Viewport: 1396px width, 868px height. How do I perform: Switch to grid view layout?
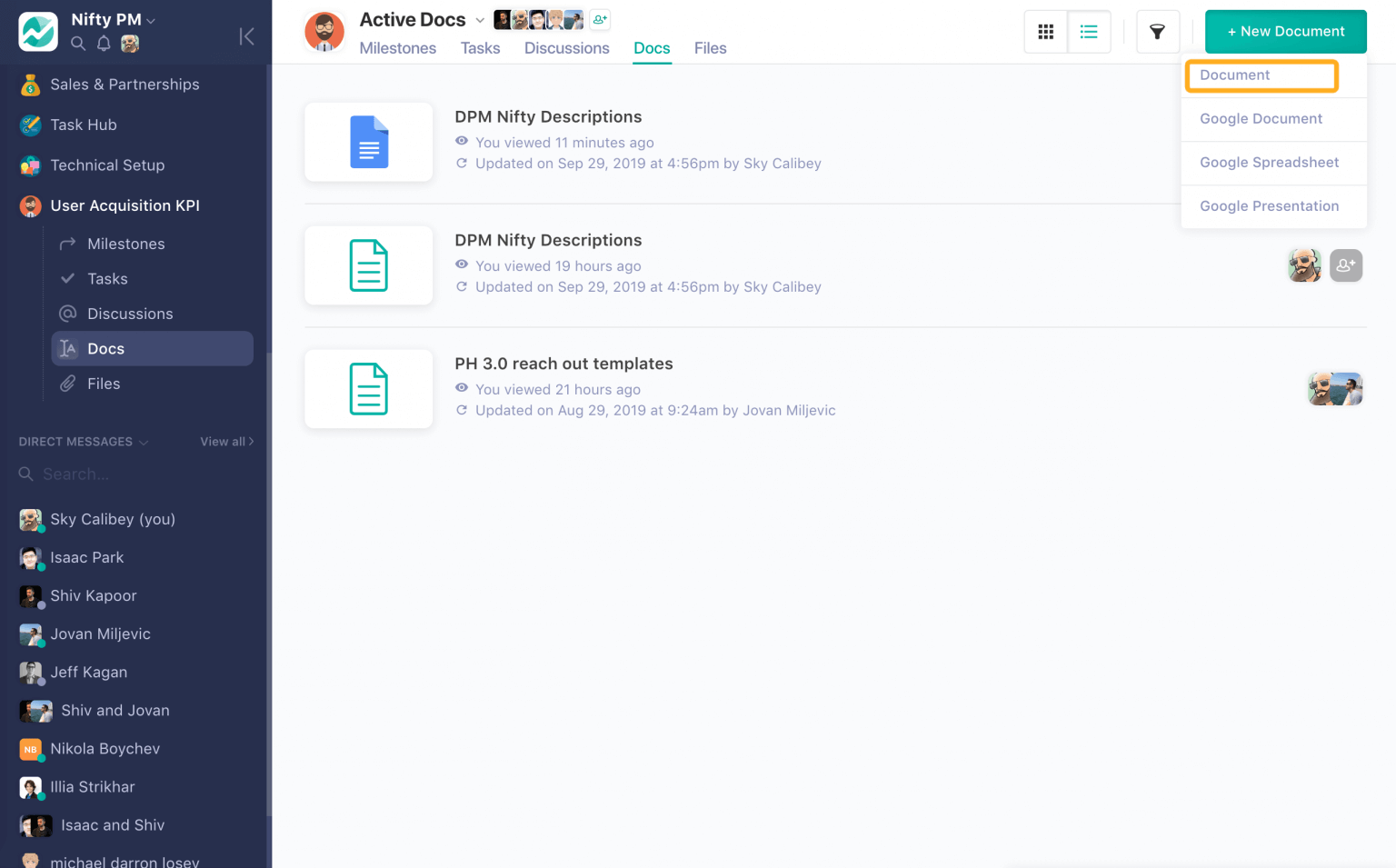click(x=1045, y=31)
